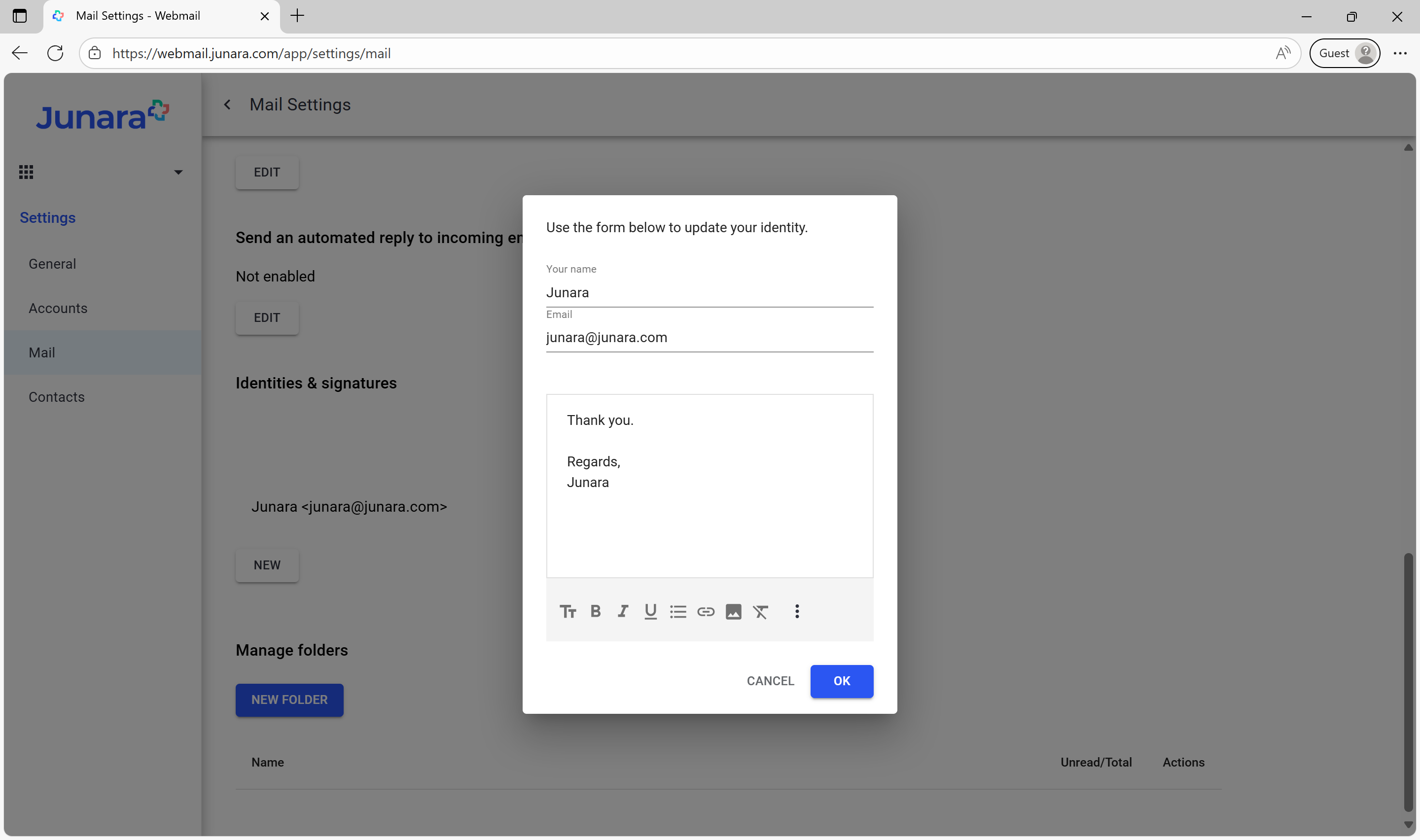Image resolution: width=1420 pixels, height=840 pixels.
Task: Create a NEW FOLDER
Action: pos(289,700)
